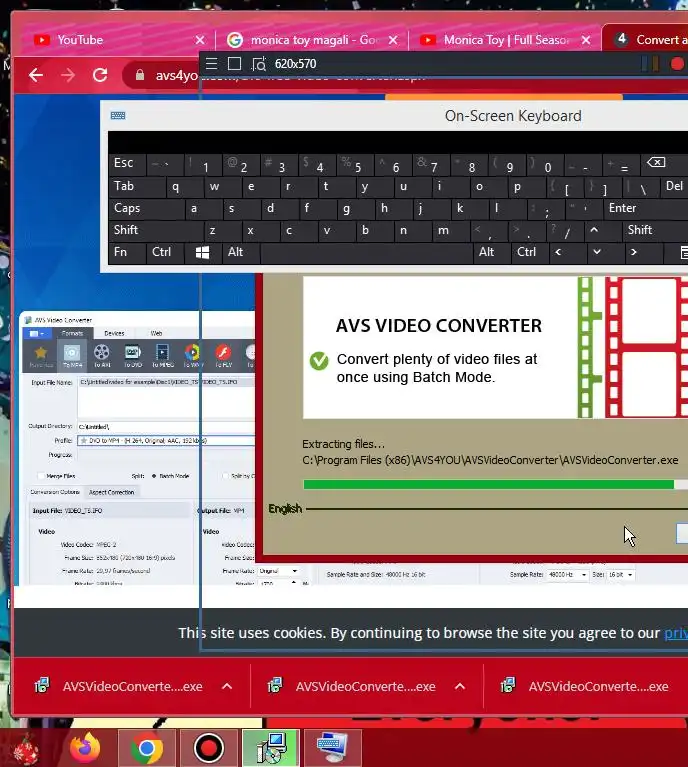Image resolution: width=688 pixels, height=767 pixels.
Task: Click the up arrow key on keyboard
Action: [x=594, y=230]
